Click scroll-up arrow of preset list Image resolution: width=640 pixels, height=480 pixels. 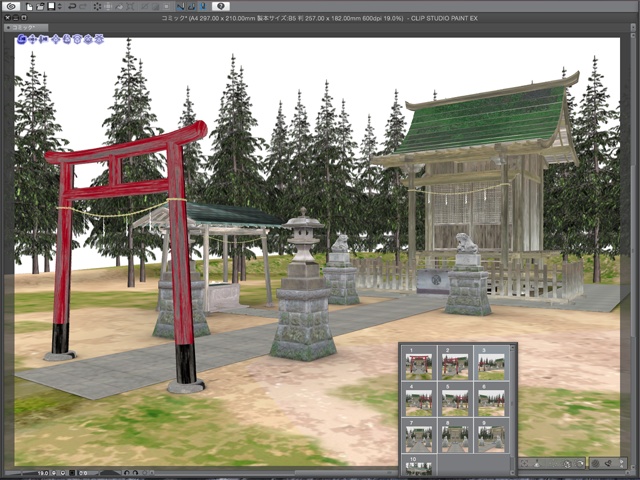coord(512,348)
